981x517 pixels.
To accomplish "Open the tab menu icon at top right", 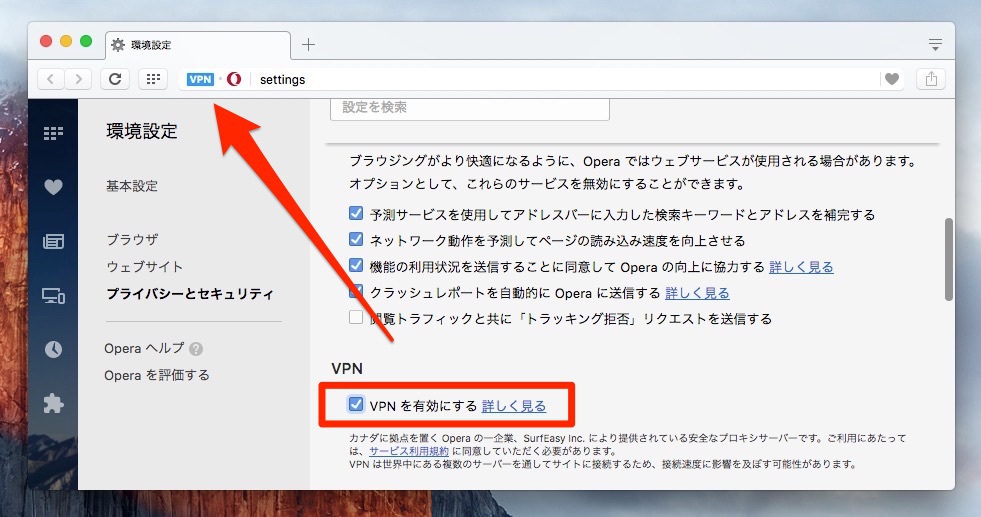I will click(x=935, y=44).
